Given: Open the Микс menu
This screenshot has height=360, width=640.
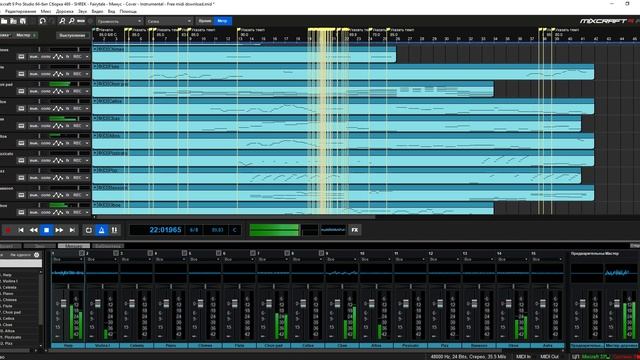Looking at the screenshot, I should (x=46, y=11).
